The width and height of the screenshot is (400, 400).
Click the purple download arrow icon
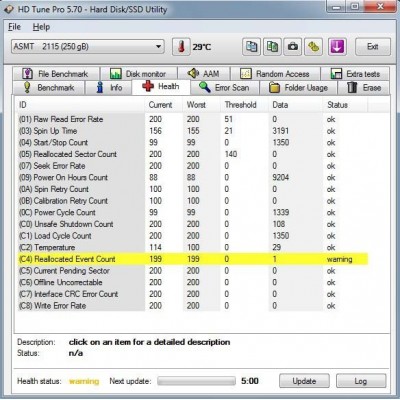coord(337,47)
